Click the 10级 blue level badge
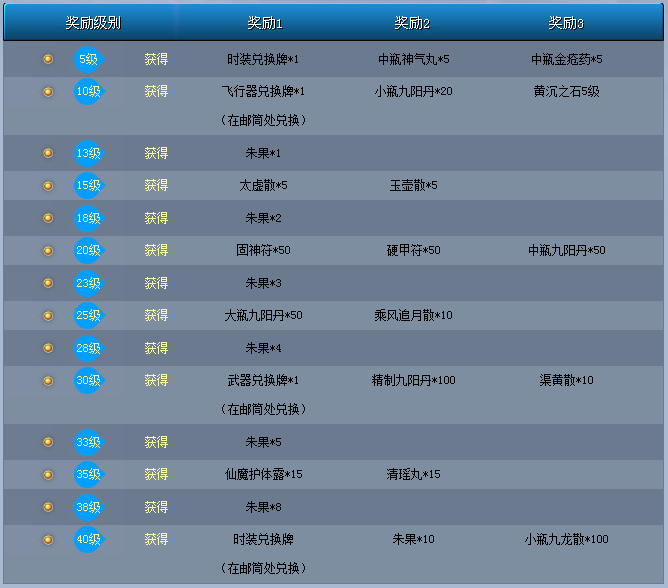668x588 pixels. click(88, 91)
